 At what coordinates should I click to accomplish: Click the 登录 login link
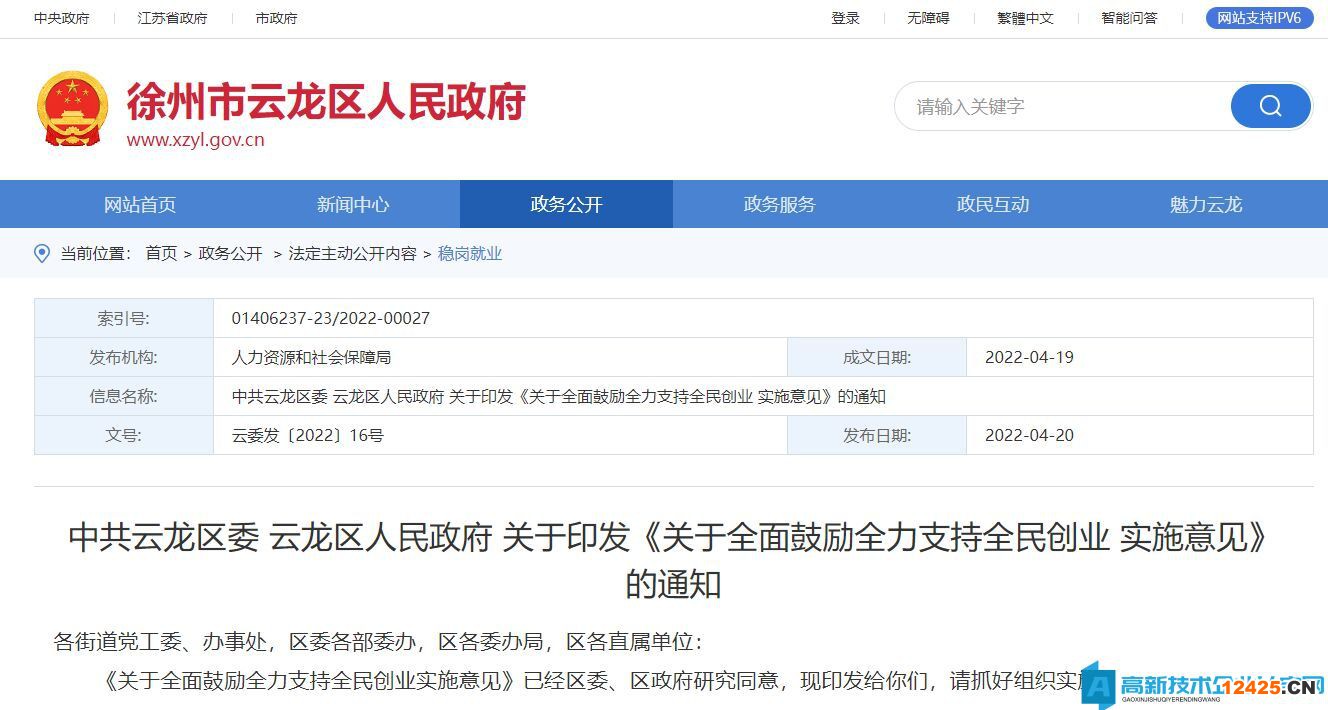845,18
